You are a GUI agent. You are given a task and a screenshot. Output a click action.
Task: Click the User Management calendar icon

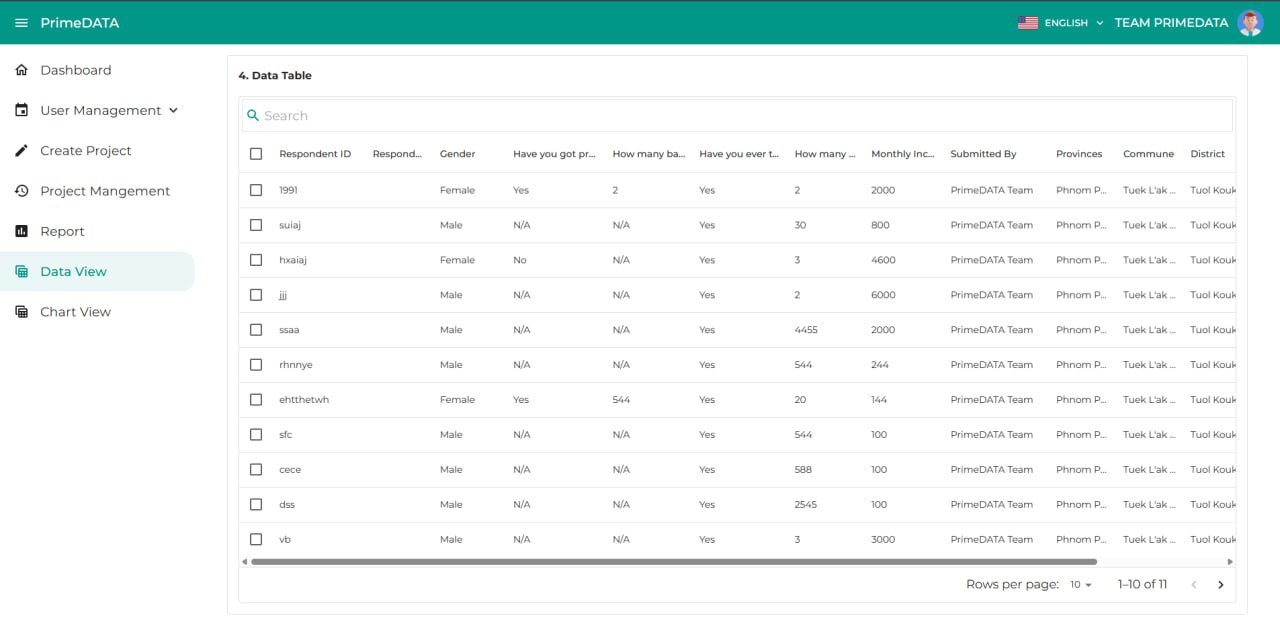pyautogui.click(x=21, y=110)
